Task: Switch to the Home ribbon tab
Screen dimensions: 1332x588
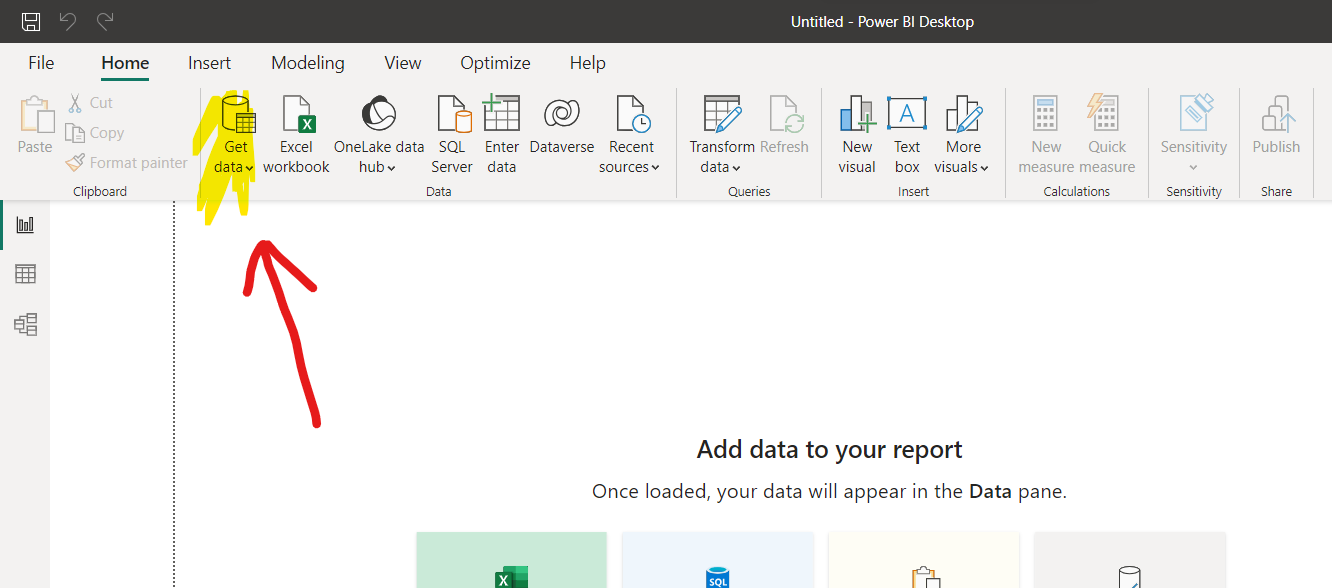Action: click(125, 63)
